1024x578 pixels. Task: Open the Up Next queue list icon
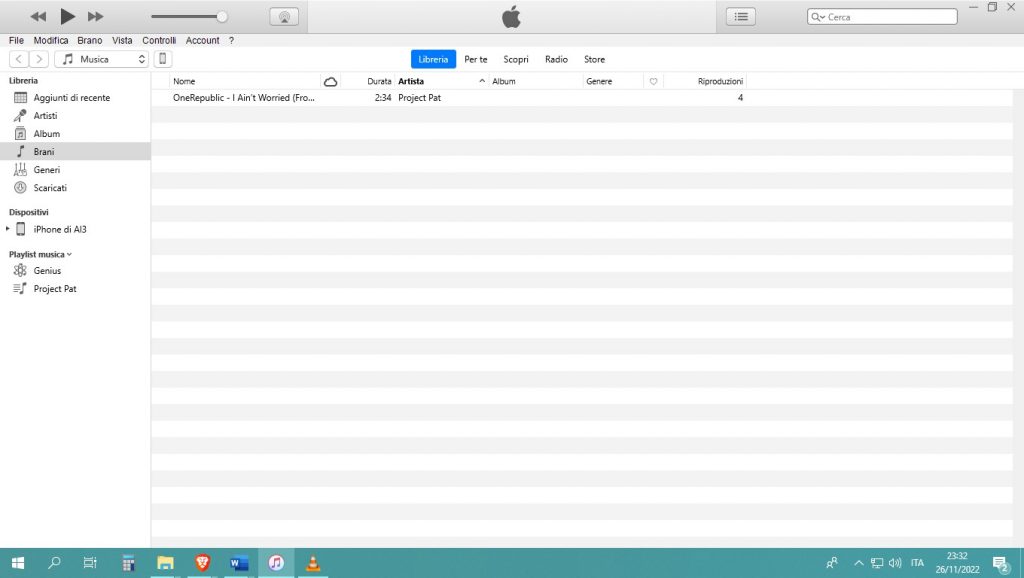click(739, 16)
